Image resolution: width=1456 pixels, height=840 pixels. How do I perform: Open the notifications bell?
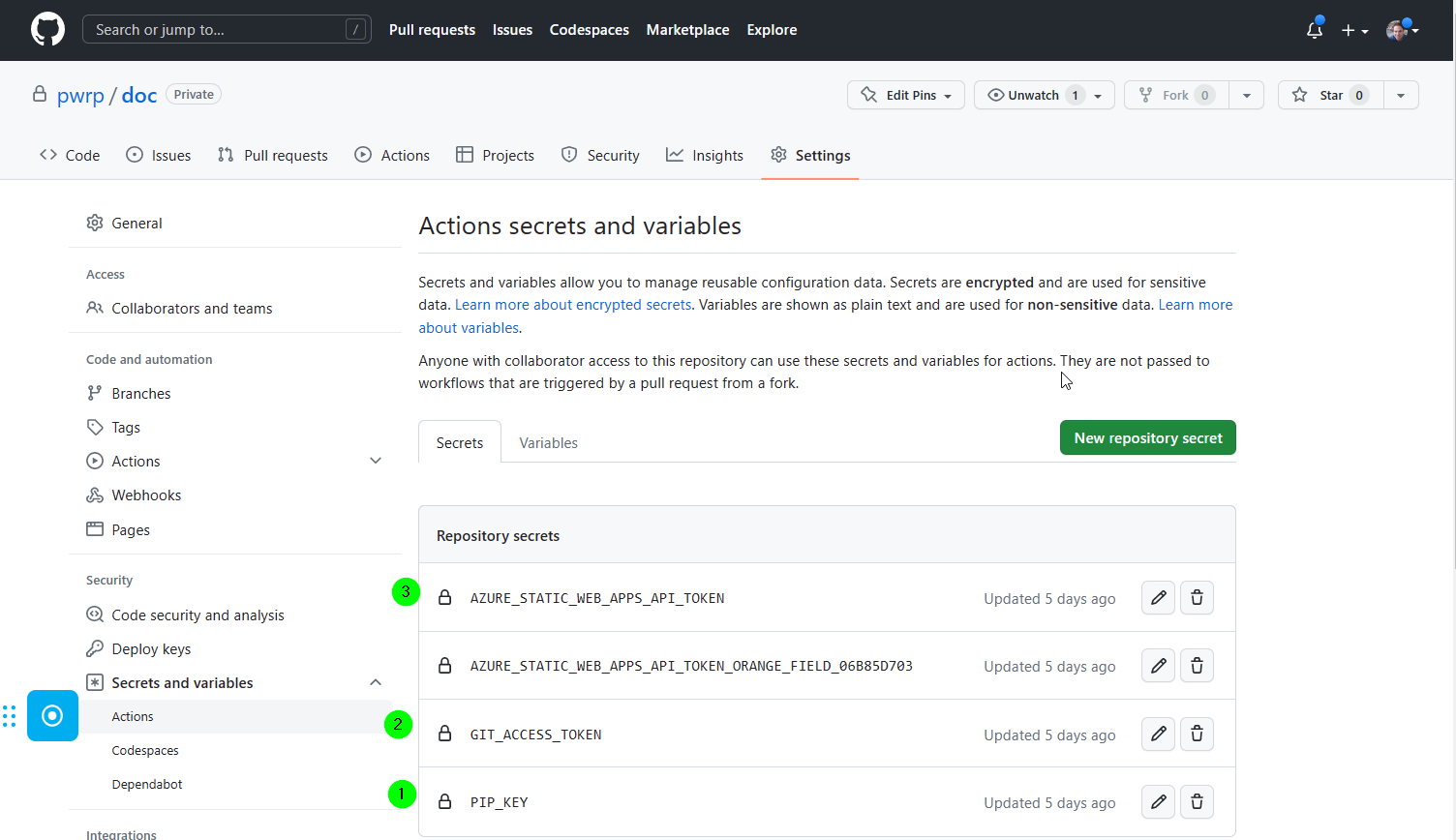(1314, 29)
